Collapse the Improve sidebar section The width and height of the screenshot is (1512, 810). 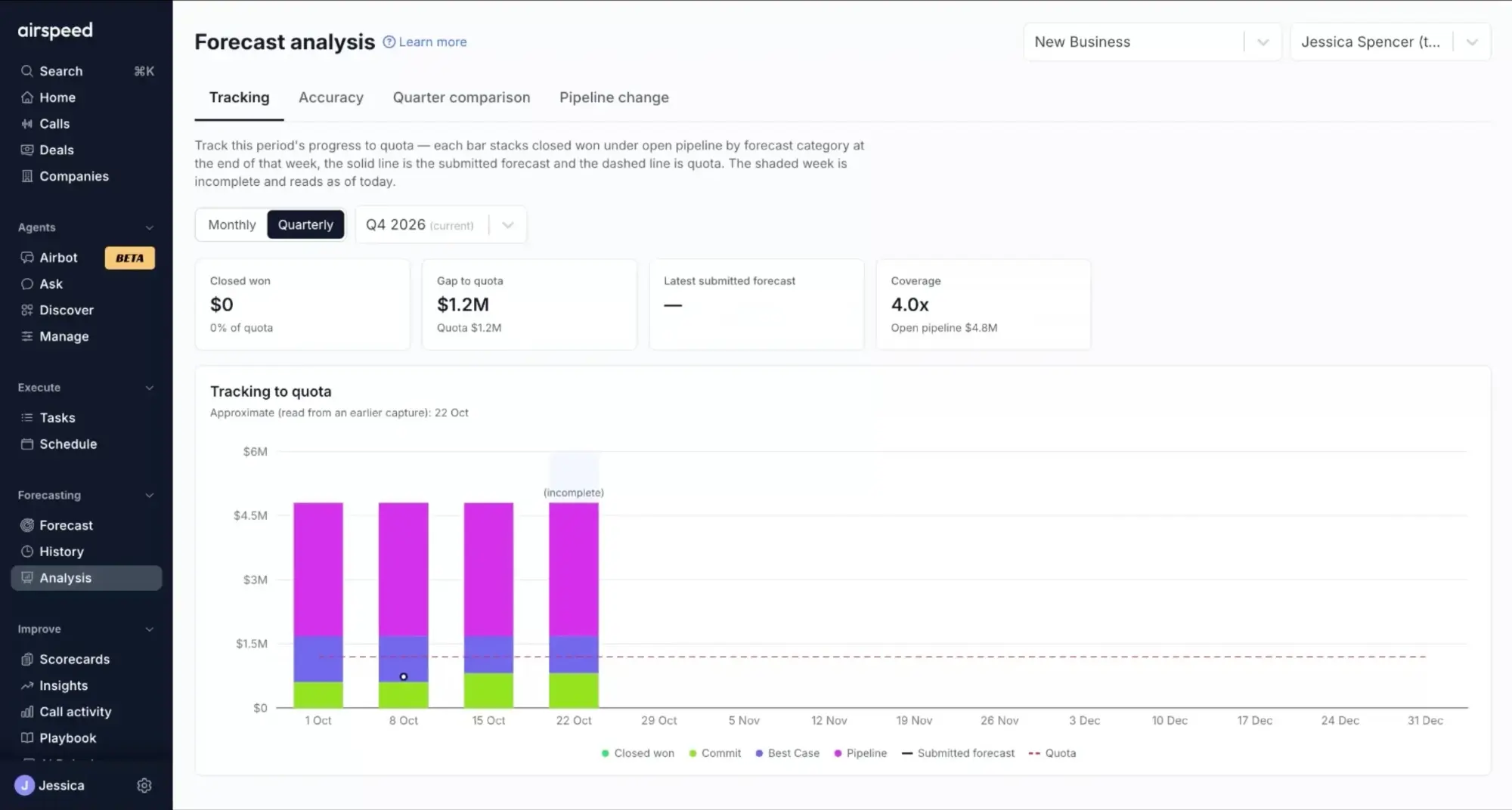click(149, 629)
